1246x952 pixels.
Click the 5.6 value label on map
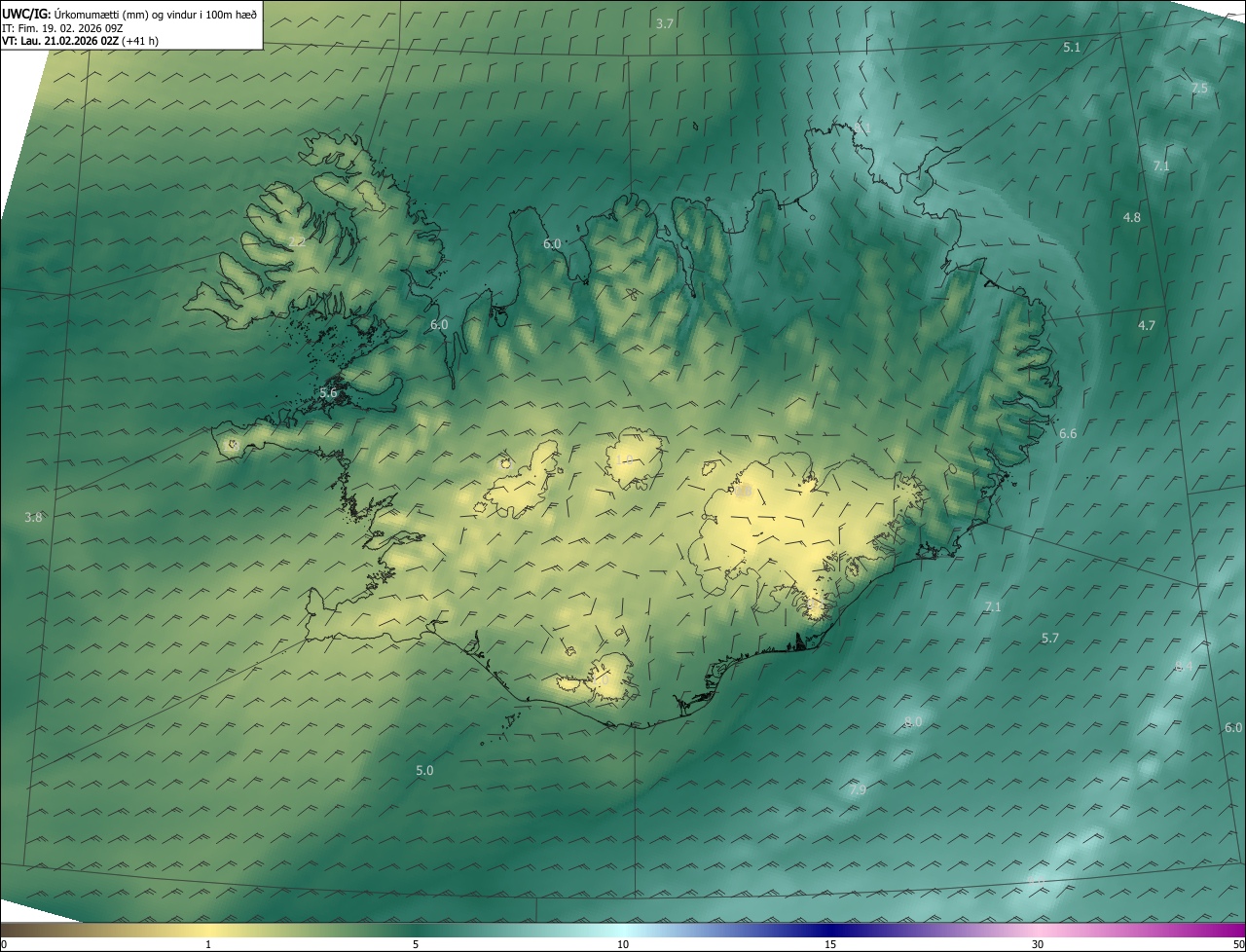(328, 393)
